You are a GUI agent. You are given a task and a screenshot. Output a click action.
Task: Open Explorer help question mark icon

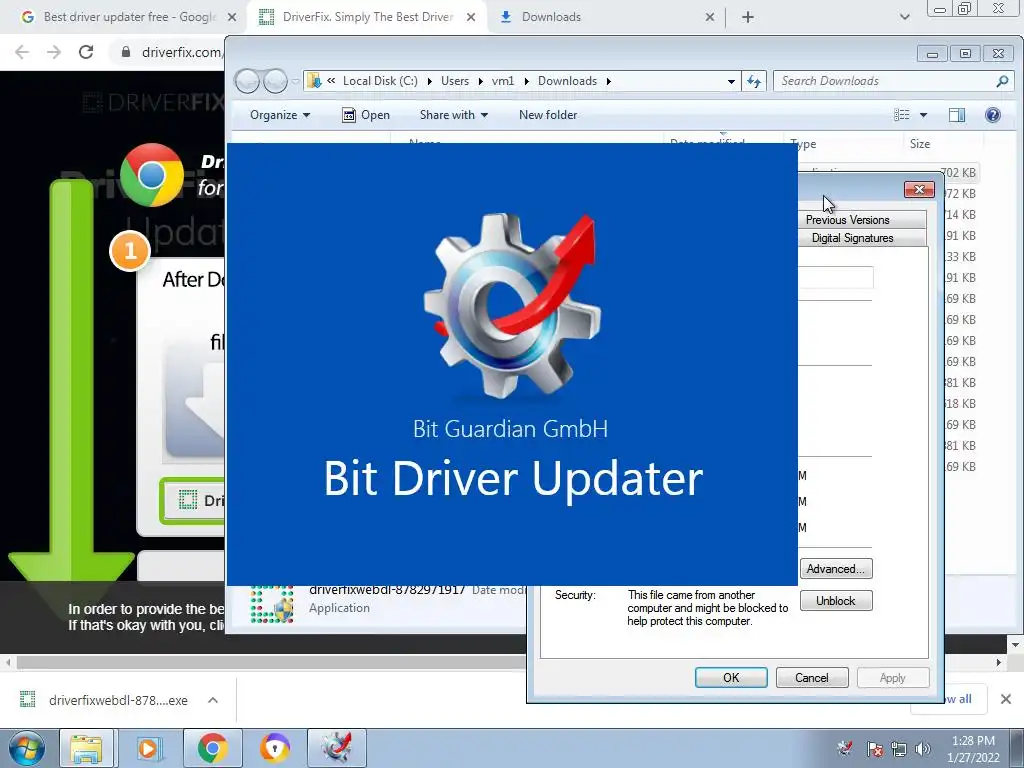pos(993,115)
